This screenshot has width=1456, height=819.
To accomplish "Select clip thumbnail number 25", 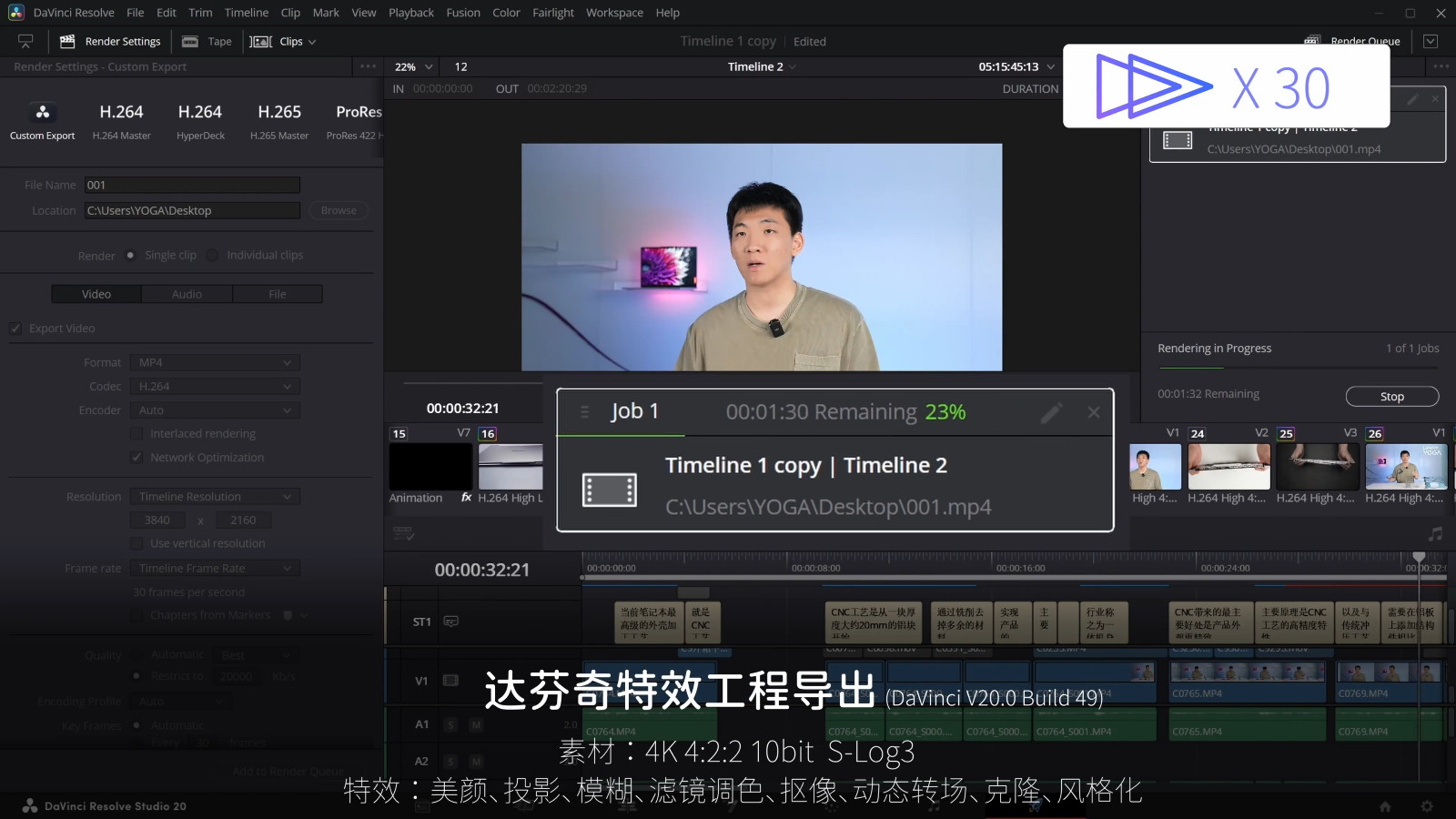I will click(1318, 466).
